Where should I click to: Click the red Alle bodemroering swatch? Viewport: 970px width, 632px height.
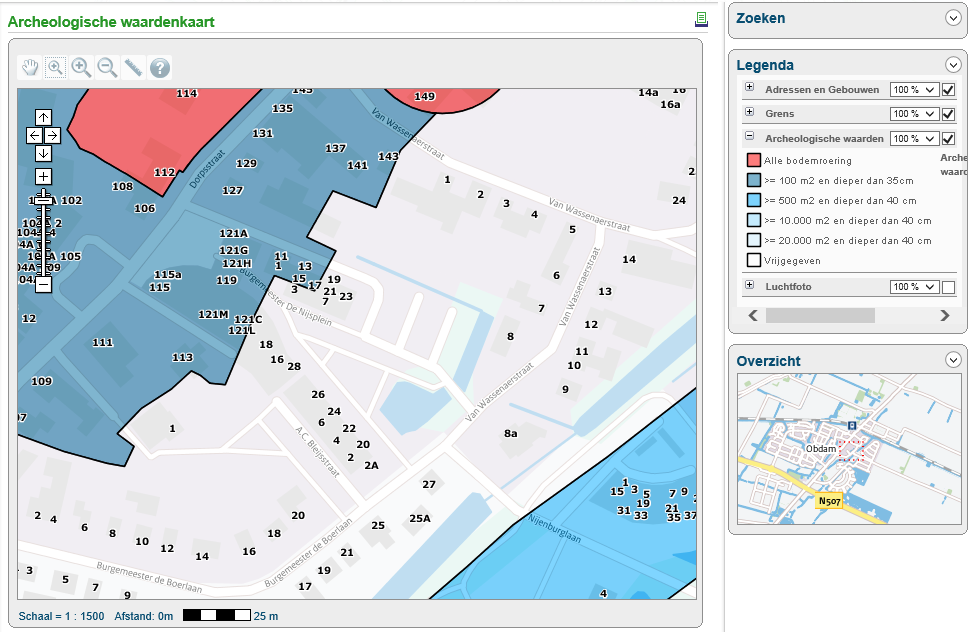753,160
